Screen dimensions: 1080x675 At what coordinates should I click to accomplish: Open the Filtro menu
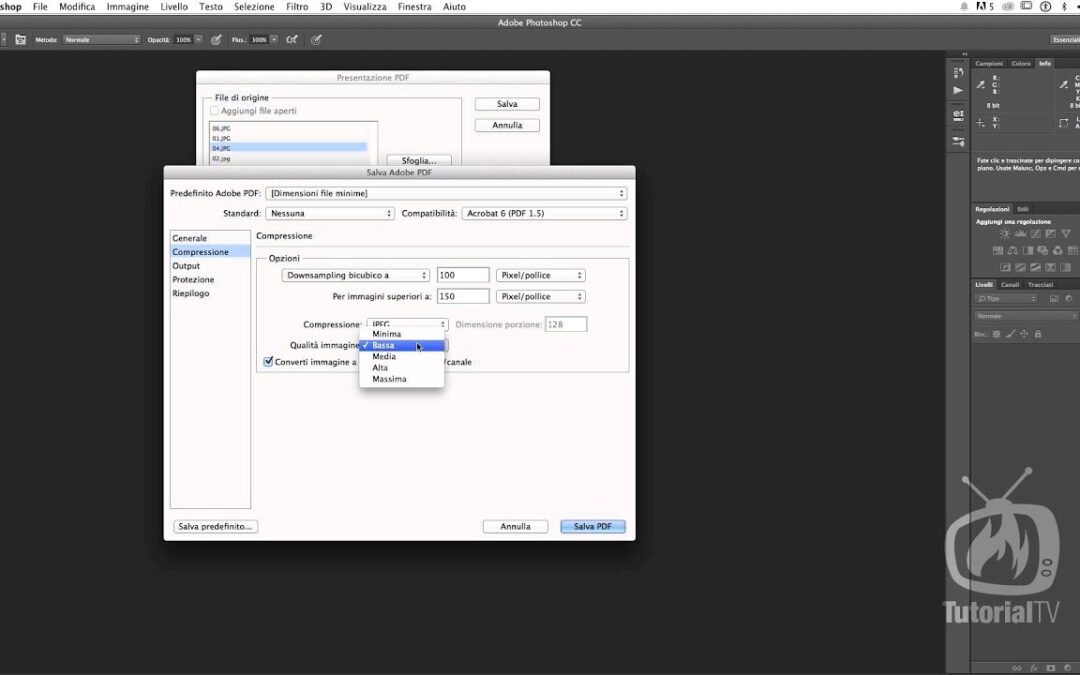tap(297, 6)
